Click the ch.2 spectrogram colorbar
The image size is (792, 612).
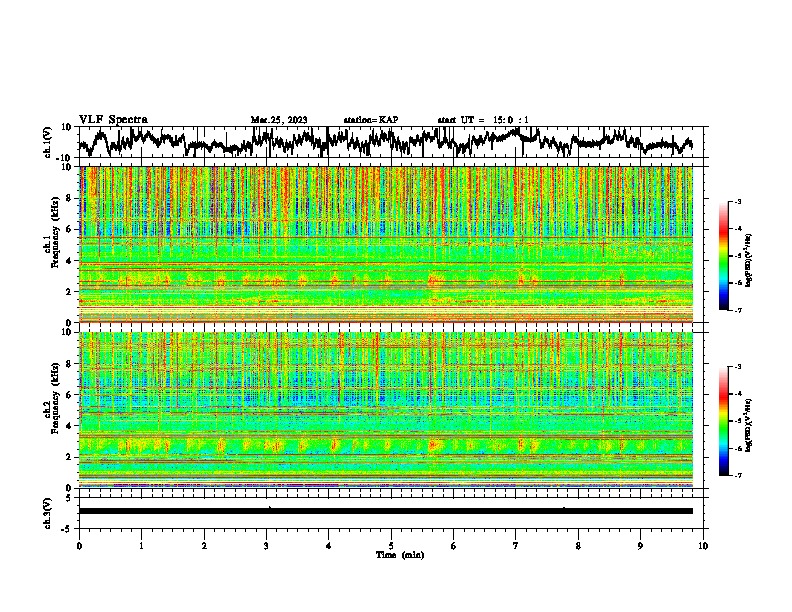click(723, 421)
